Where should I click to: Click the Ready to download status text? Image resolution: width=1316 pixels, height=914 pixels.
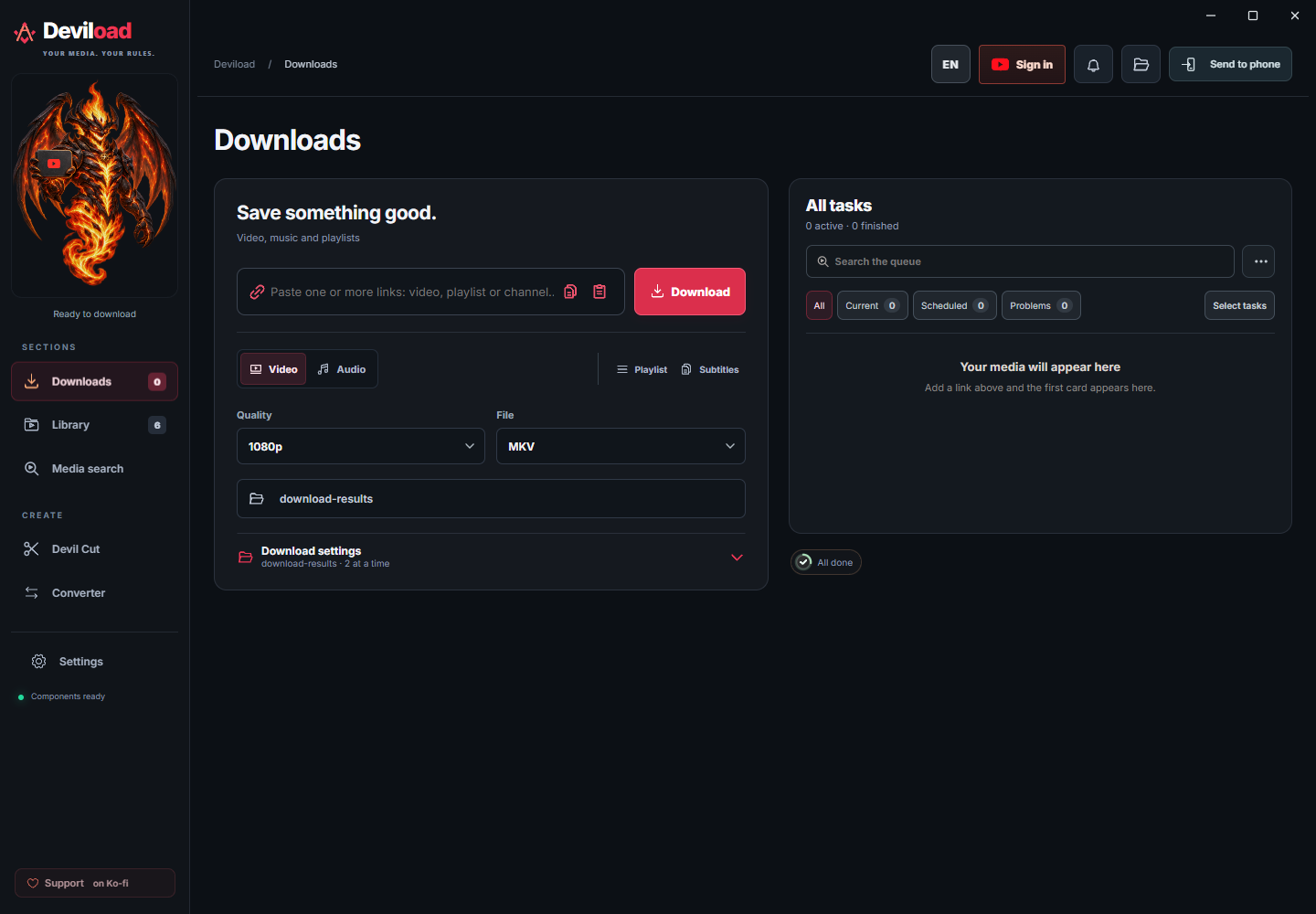point(94,314)
